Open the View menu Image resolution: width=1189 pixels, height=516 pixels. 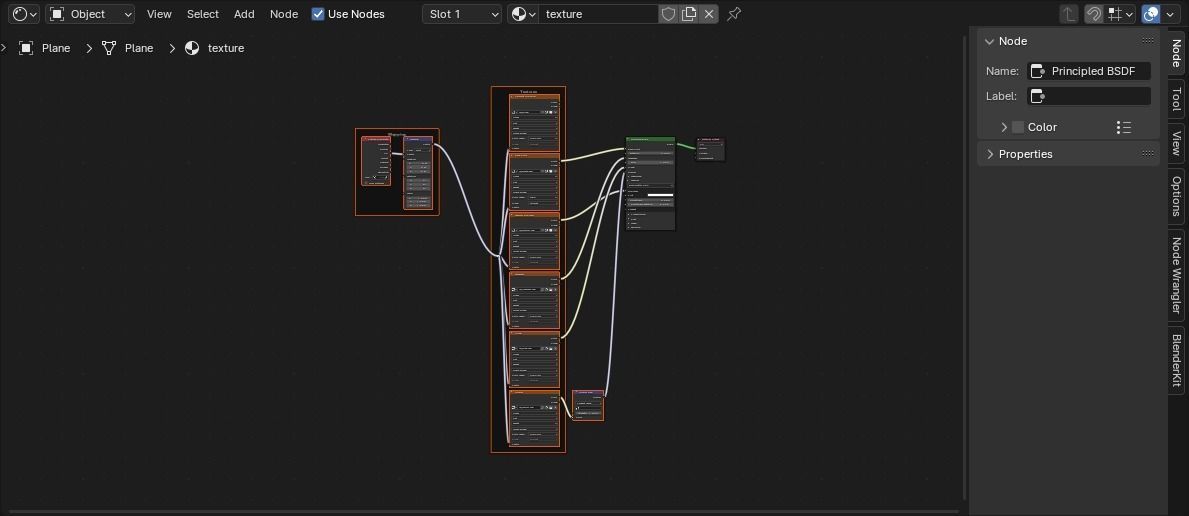[x=159, y=14]
